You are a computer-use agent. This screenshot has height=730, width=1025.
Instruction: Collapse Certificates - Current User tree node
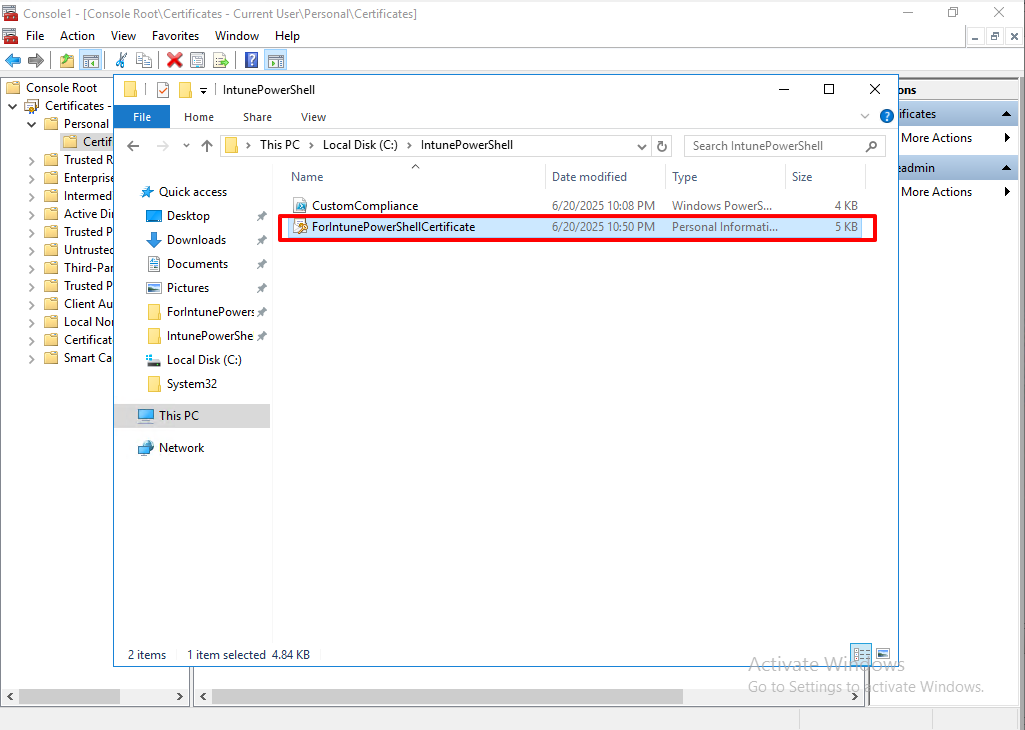[13, 106]
